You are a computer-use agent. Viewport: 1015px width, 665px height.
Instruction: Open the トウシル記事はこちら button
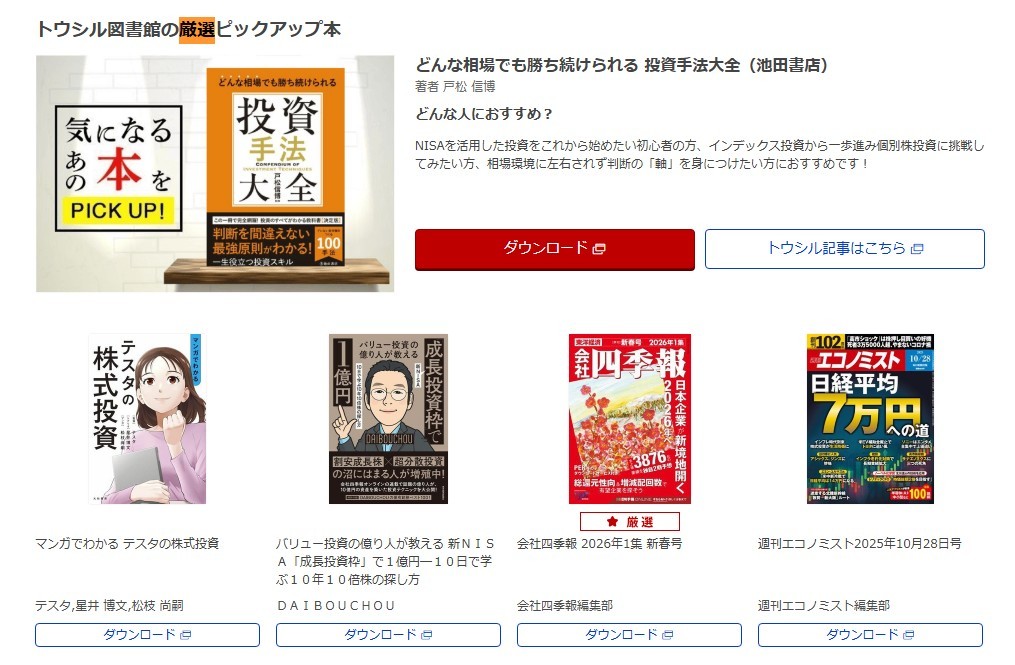pyautogui.click(x=845, y=249)
